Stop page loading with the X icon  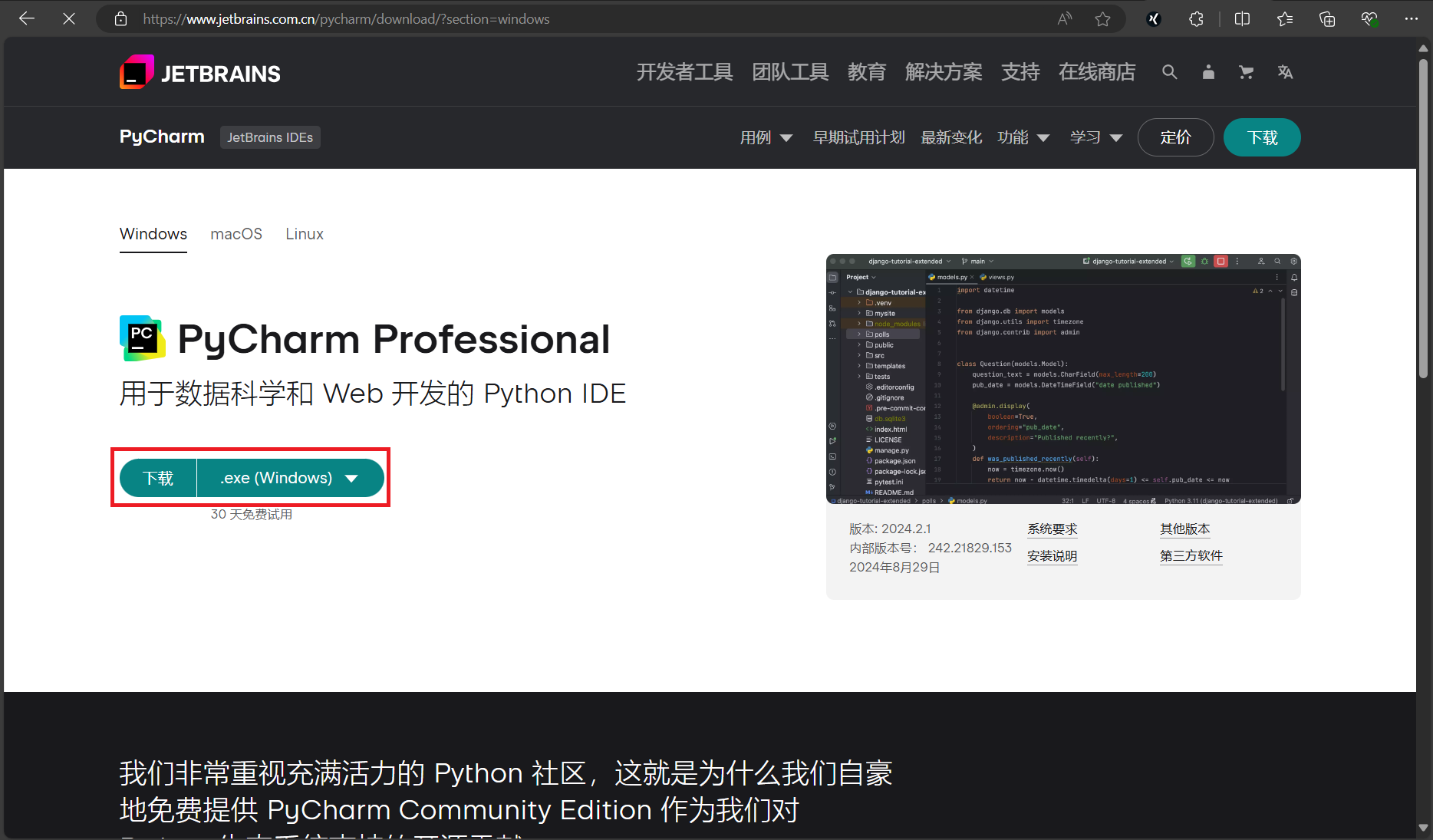(x=69, y=18)
